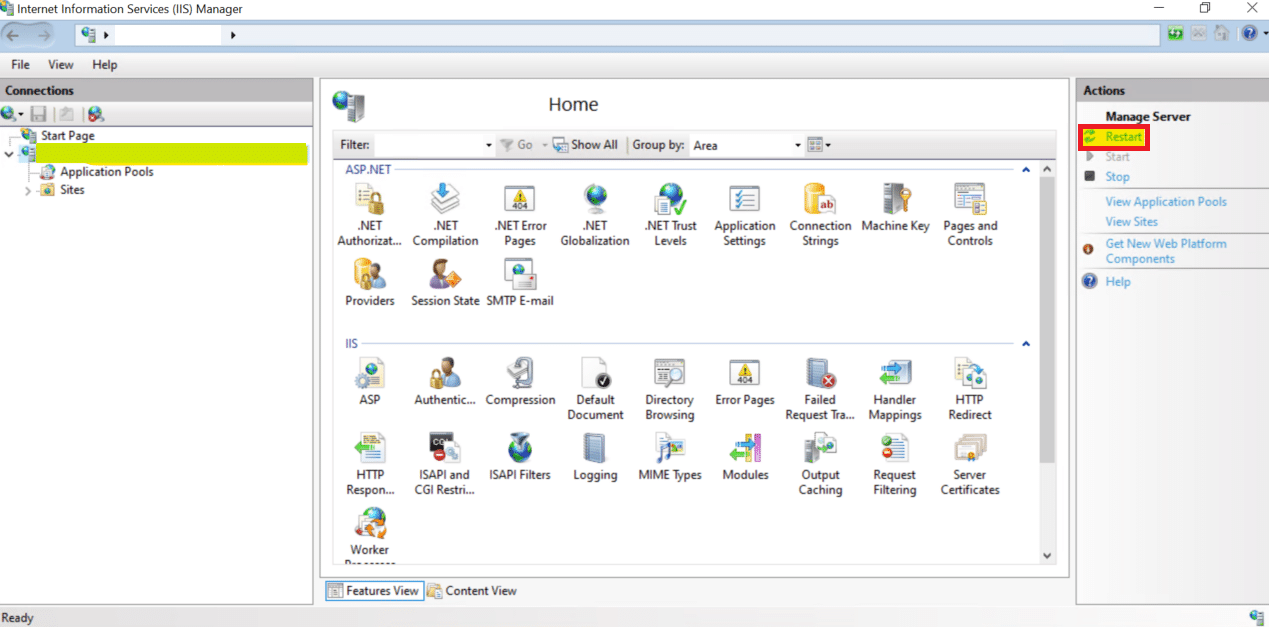Open the Directory Browsing feature
The image size is (1269, 627).
tap(670, 389)
